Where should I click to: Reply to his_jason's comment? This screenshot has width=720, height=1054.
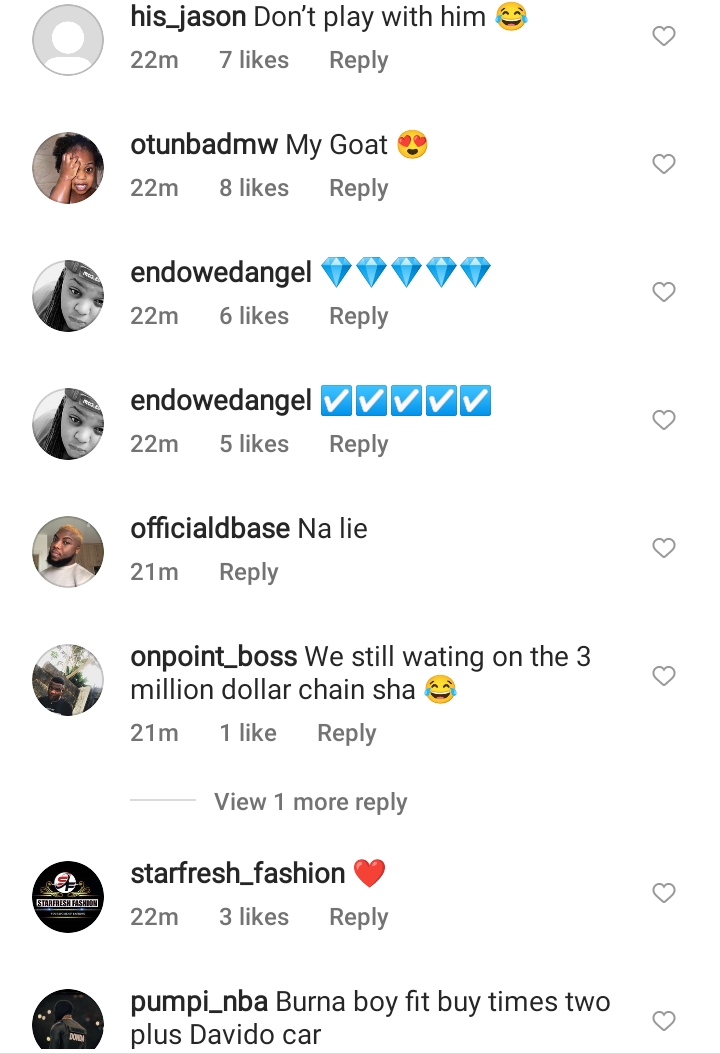358,60
